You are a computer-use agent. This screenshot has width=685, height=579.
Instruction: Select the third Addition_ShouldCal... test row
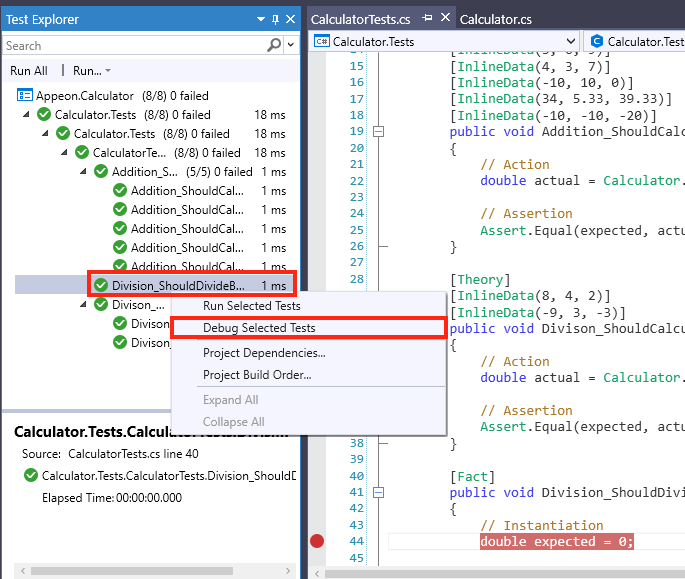(x=200, y=229)
